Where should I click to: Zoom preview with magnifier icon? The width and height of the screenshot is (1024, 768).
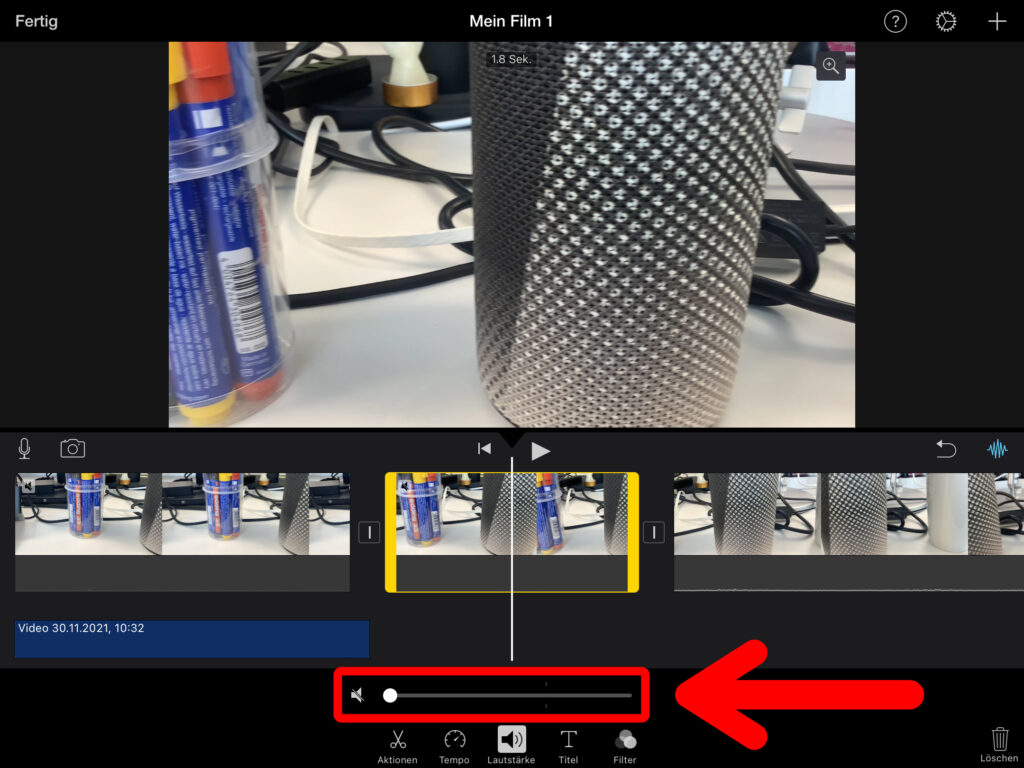830,66
